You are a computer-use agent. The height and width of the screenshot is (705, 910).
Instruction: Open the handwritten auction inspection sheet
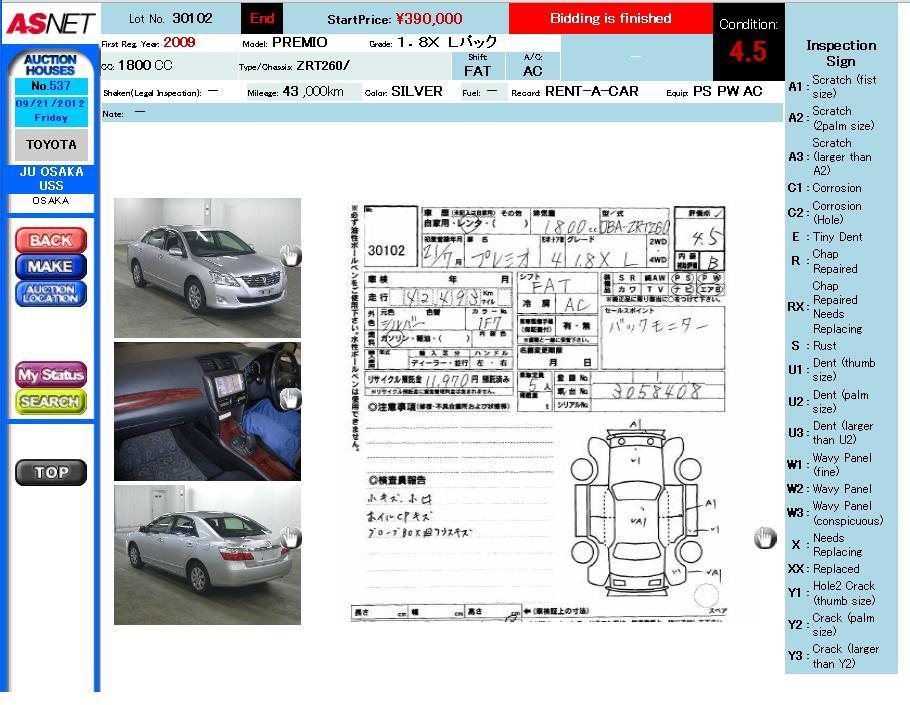tap(538, 412)
